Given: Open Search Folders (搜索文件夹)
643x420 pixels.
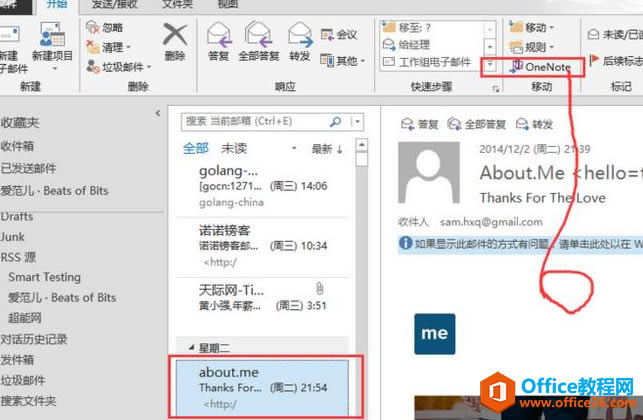Looking at the screenshot, I should (x=28, y=401).
